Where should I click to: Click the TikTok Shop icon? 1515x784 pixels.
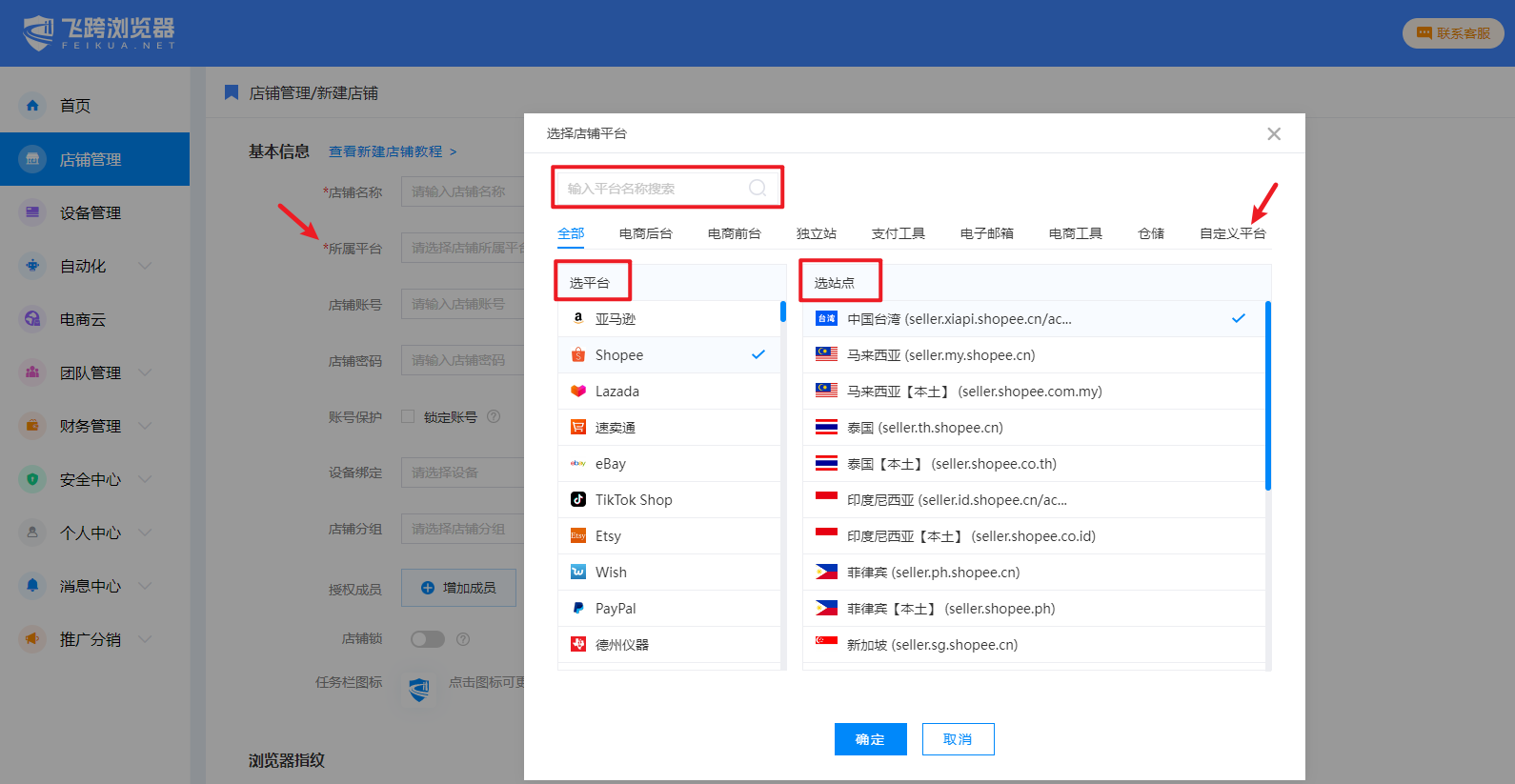click(578, 499)
